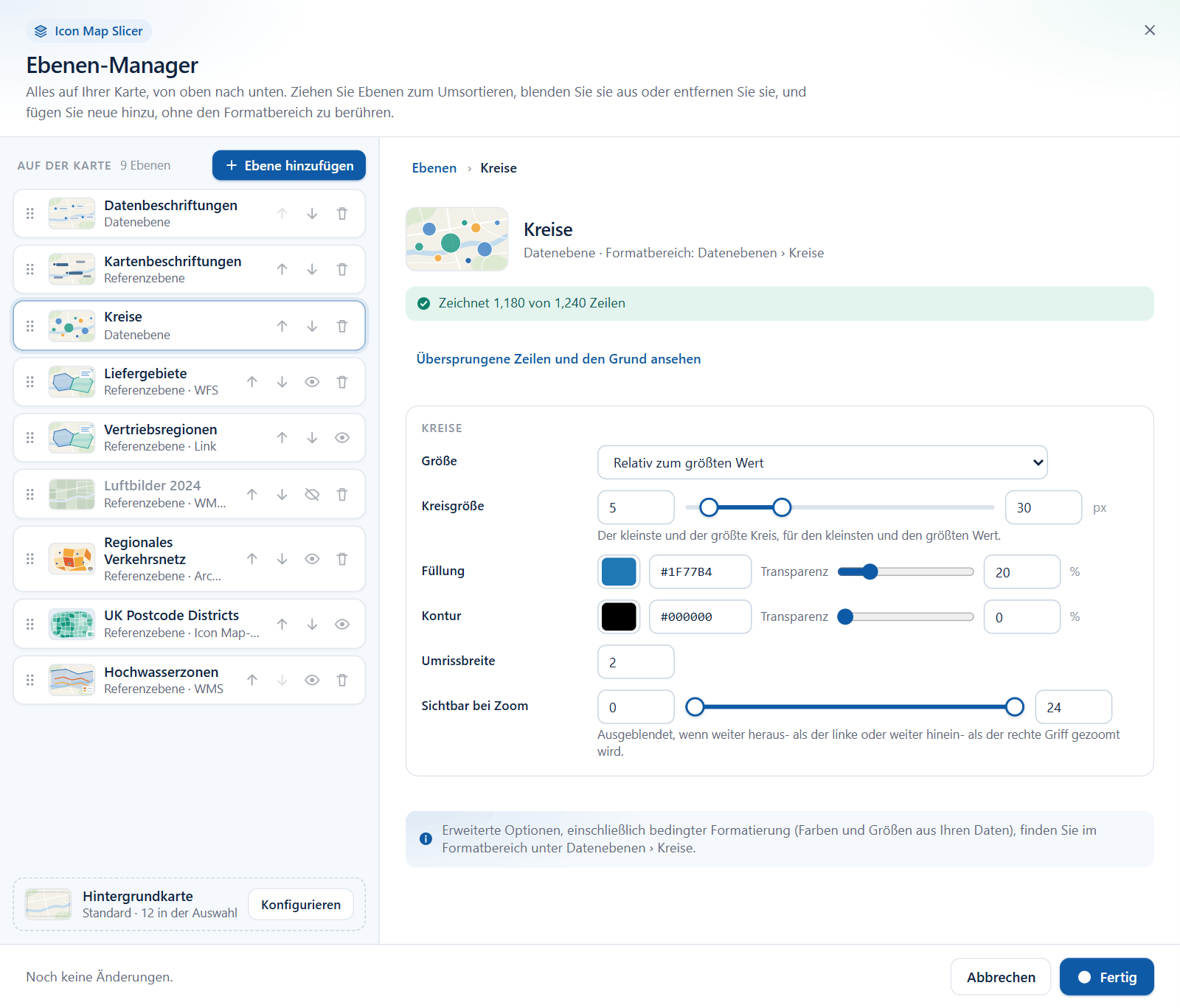
Task: Move Kreise layer down
Action: [x=312, y=326]
